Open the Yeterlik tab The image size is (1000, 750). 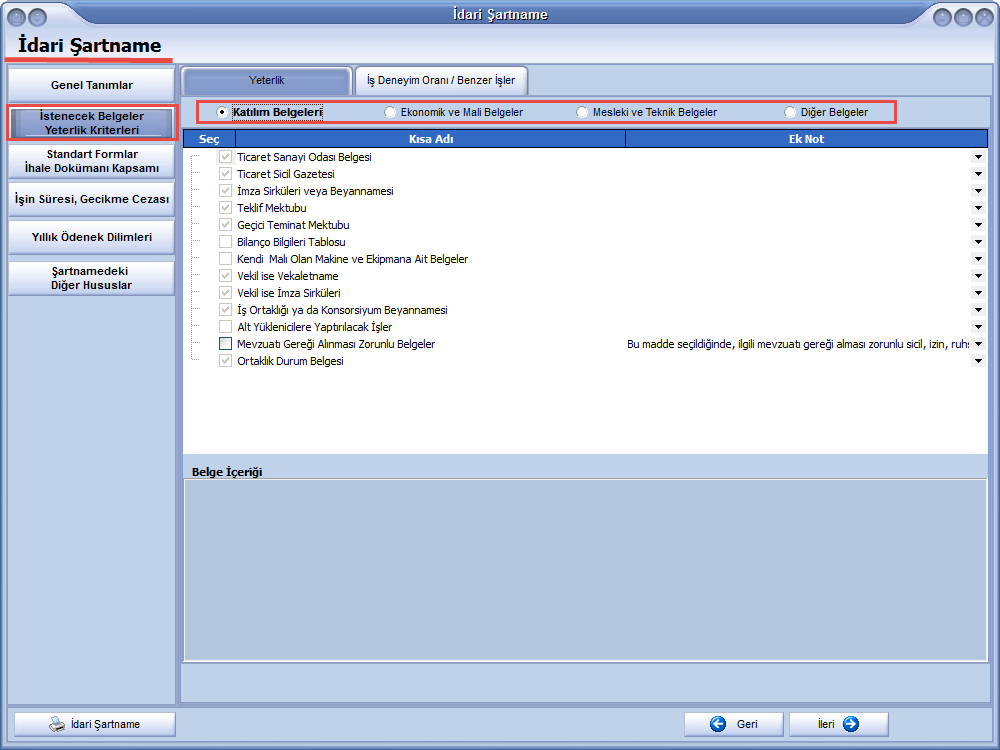click(267, 81)
